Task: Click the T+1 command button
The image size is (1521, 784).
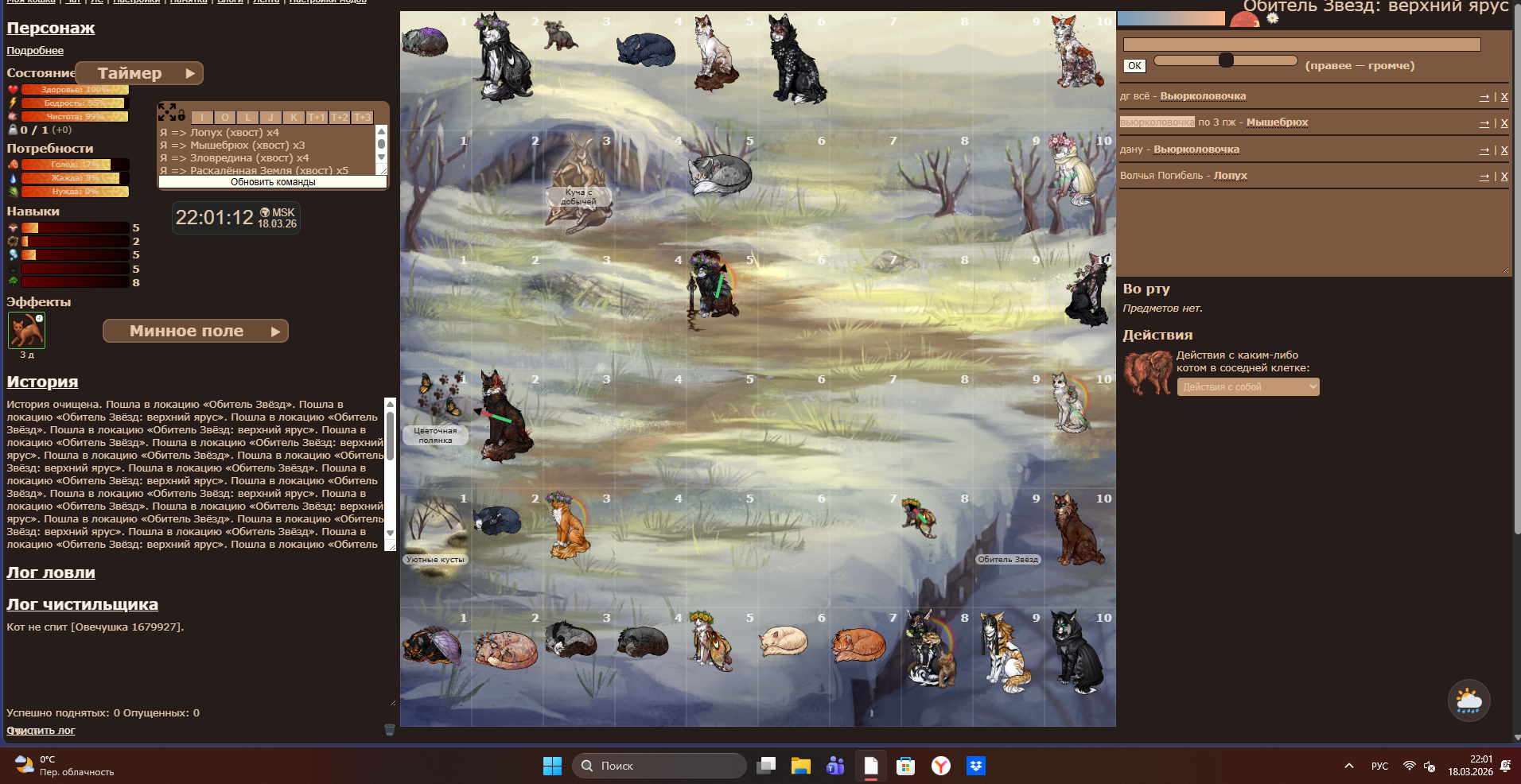Action: tap(317, 117)
